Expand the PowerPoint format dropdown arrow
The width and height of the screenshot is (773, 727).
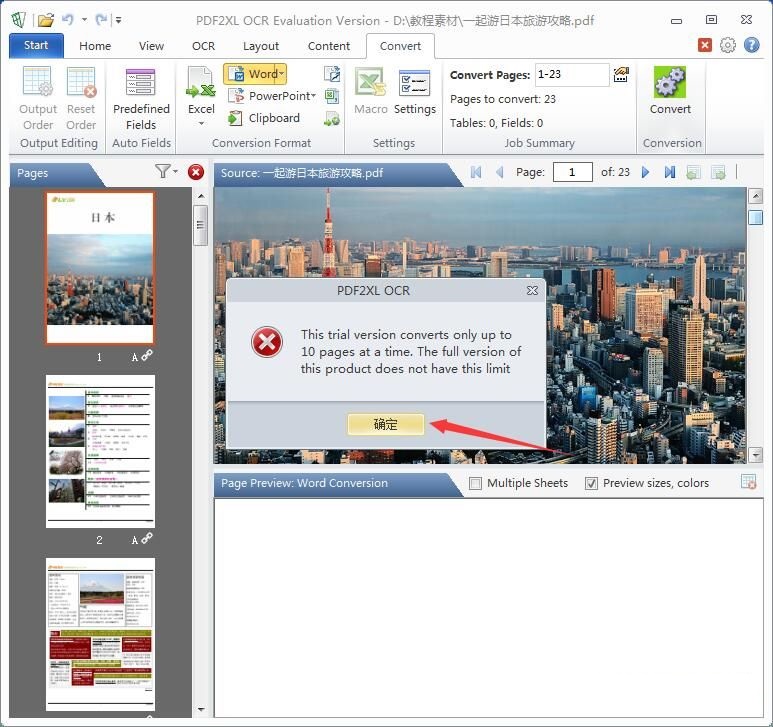(313, 96)
